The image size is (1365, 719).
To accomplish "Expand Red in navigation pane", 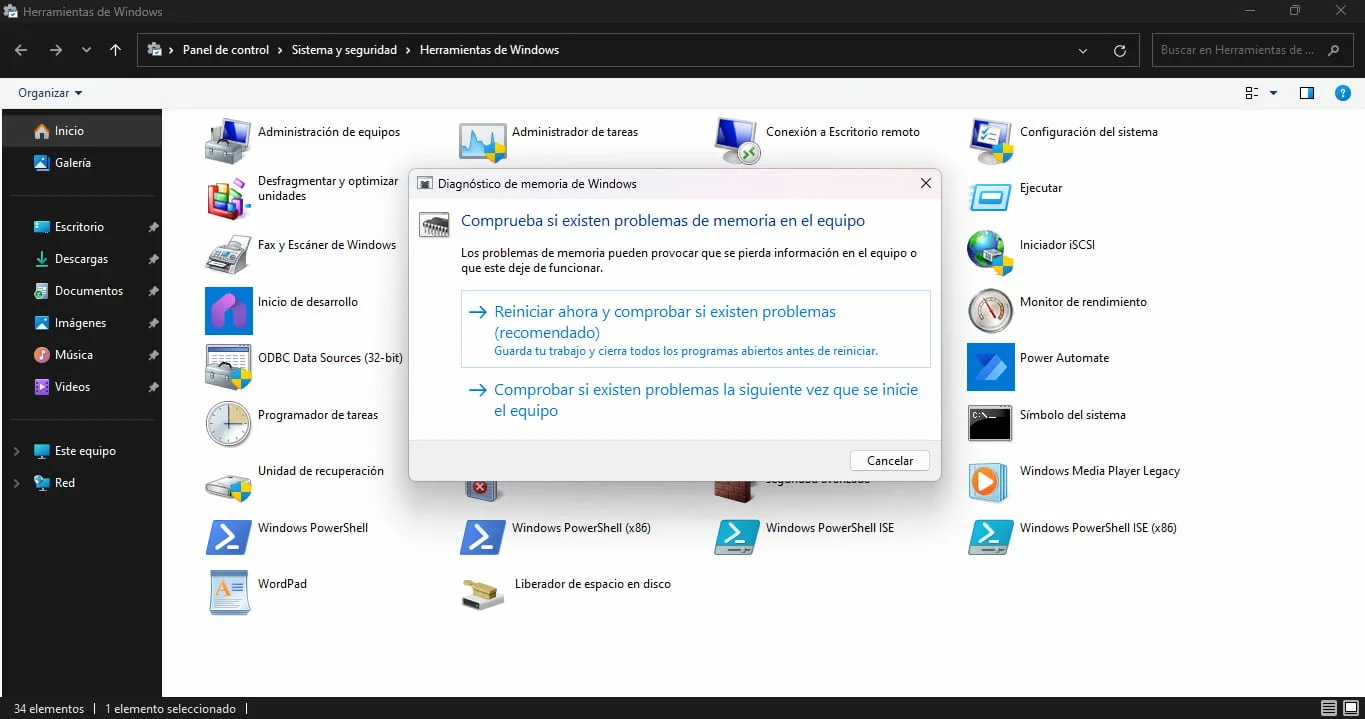I will [x=16, y=483].
